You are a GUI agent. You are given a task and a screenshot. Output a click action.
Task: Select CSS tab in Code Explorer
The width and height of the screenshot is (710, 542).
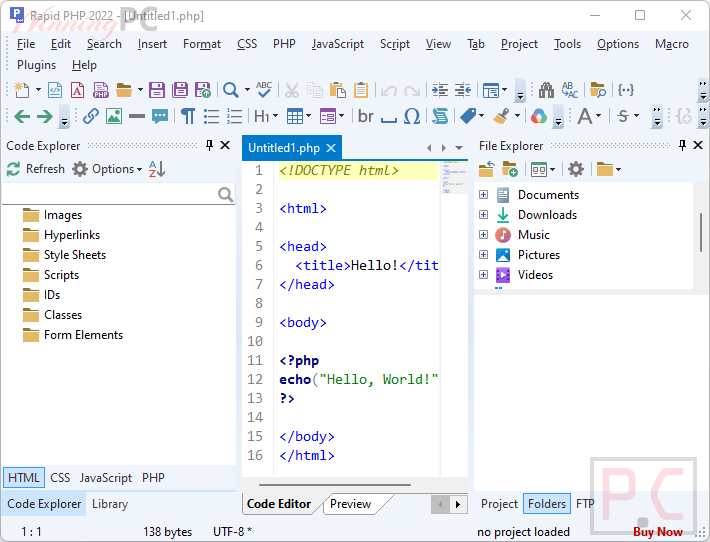(60, 478)
